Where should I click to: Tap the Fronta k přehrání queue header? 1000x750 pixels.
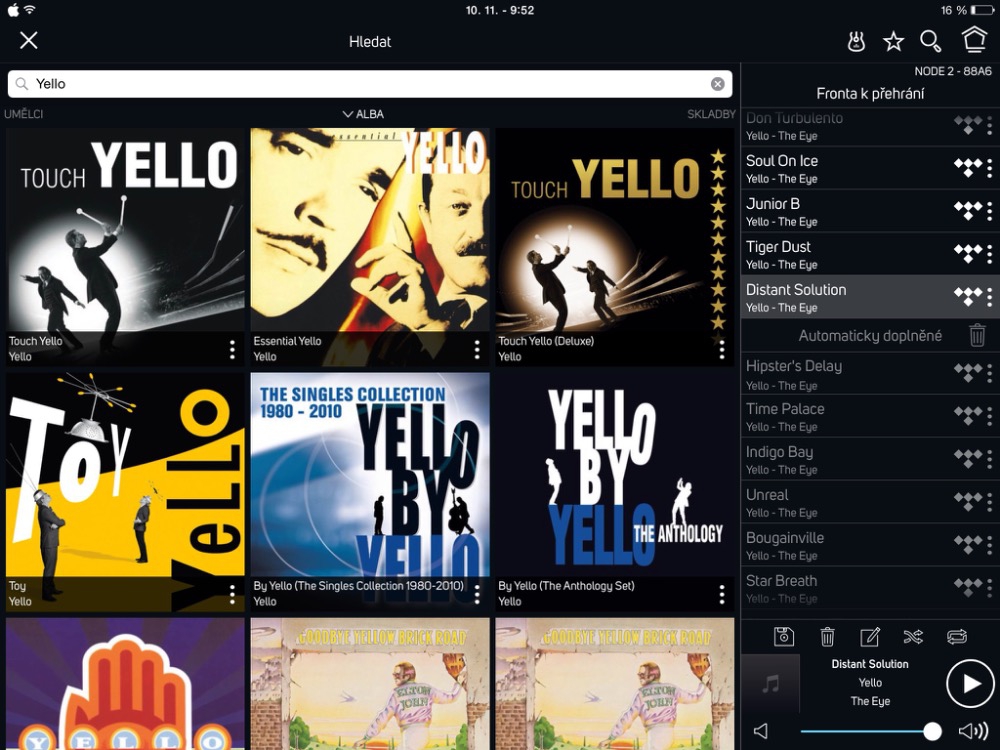[x=870, y=94]
